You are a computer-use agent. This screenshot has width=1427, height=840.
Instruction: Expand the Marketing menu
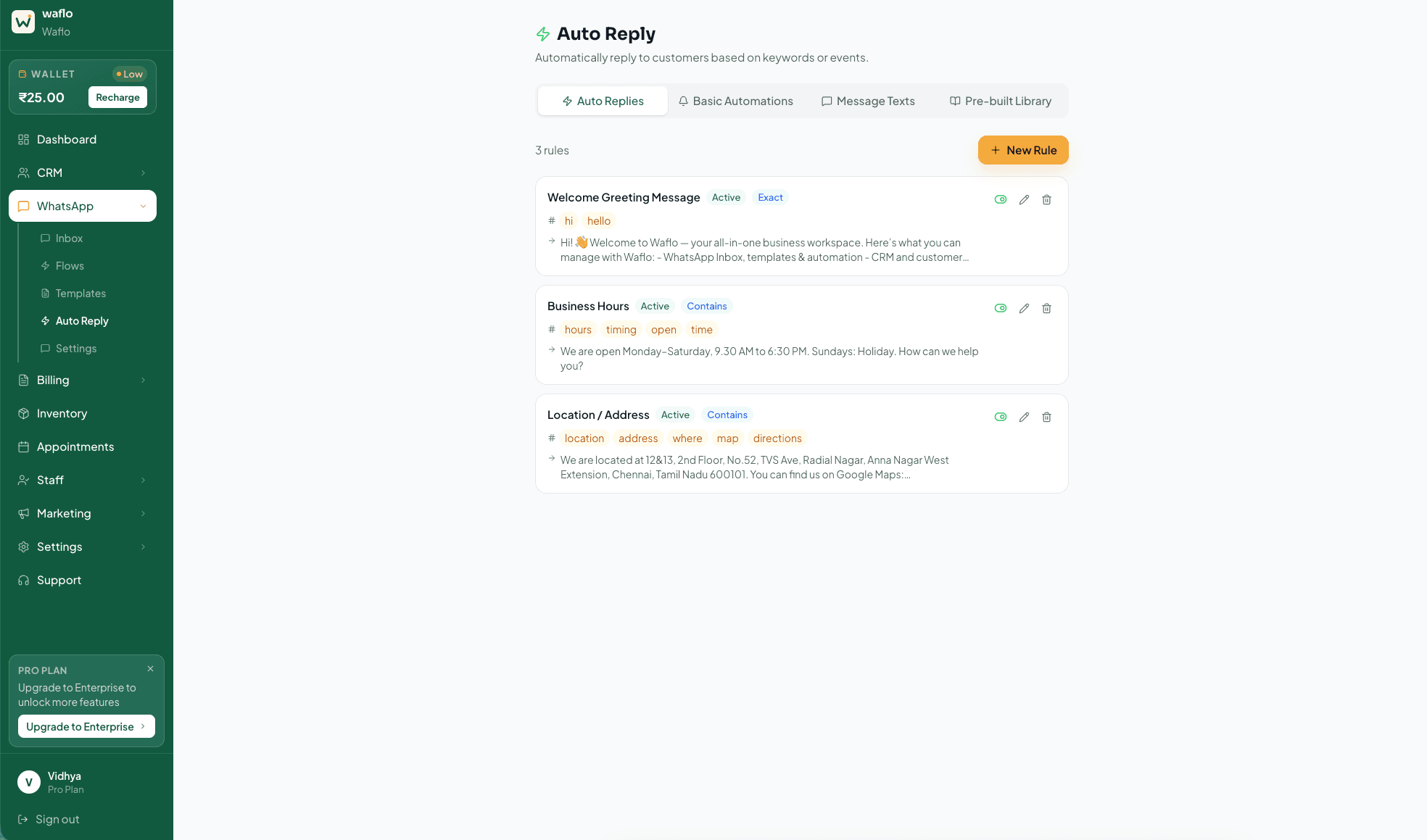(83, 513)
